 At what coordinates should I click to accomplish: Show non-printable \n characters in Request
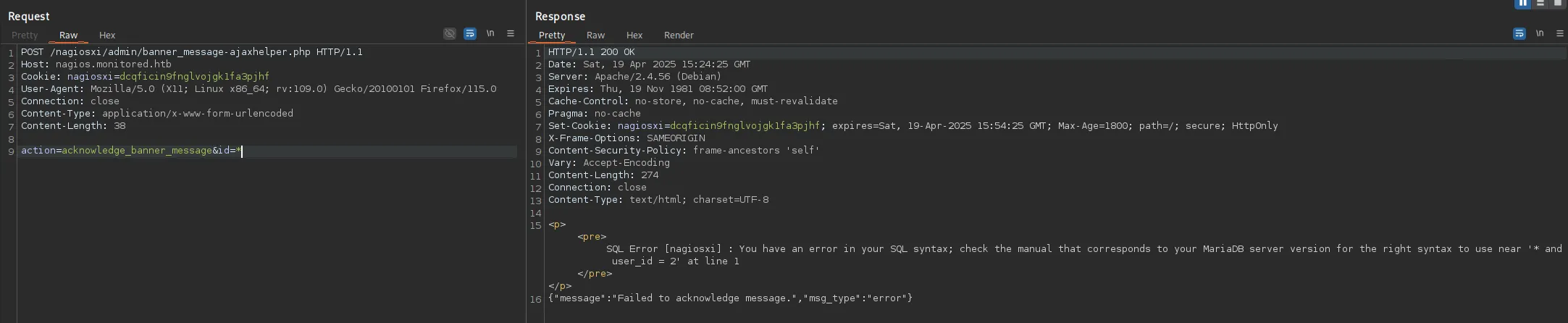coord(490,34)
